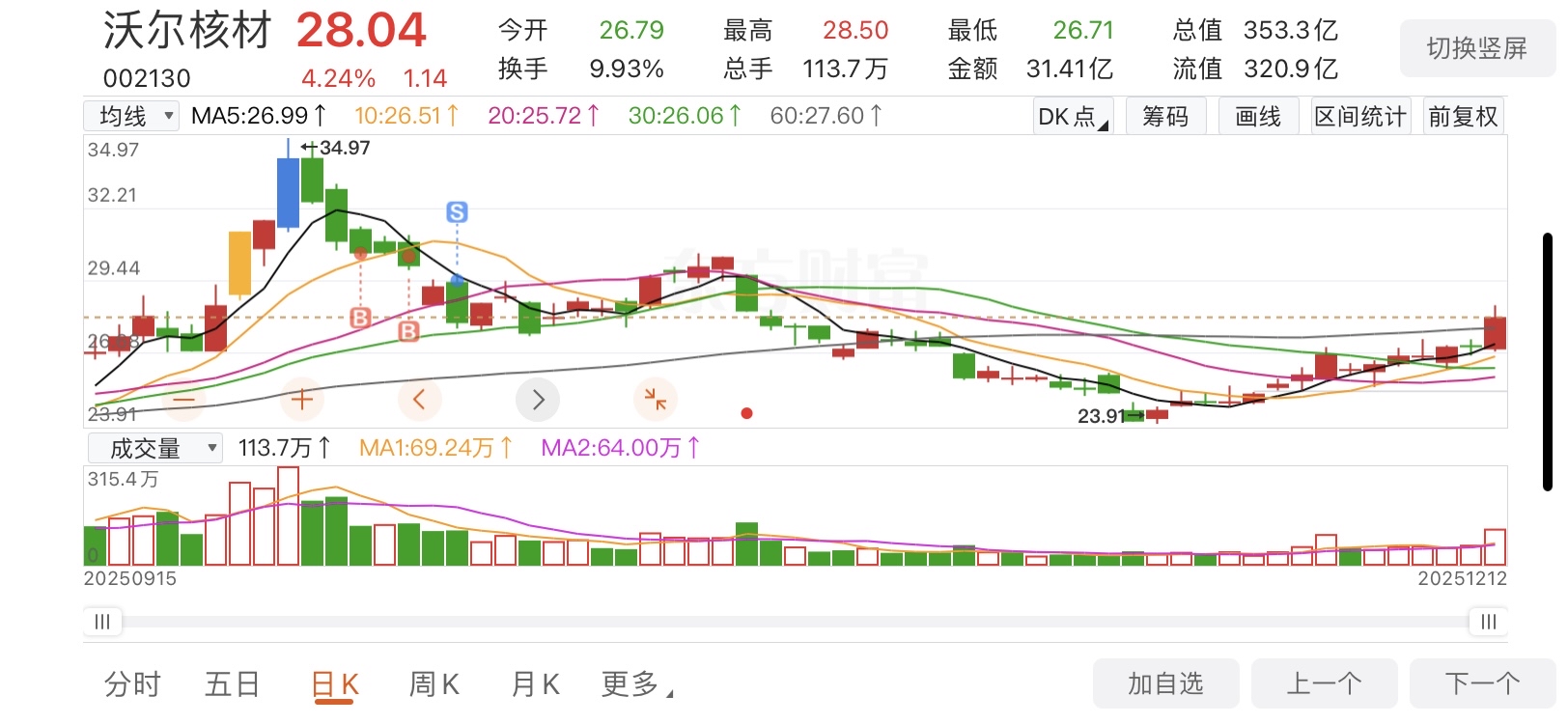
Task: Click the MA60 value 60:27.60
Action: (826, 116)
